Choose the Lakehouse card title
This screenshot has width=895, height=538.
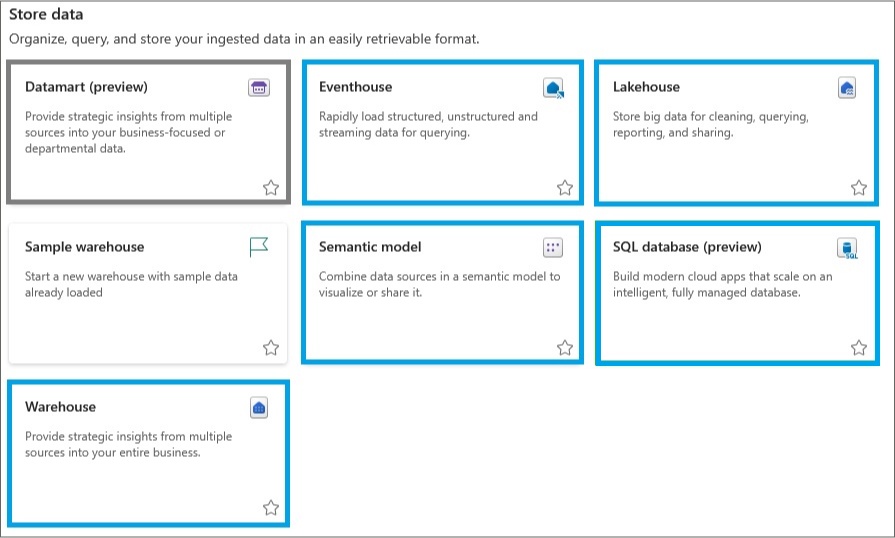[x=646, y=87]
